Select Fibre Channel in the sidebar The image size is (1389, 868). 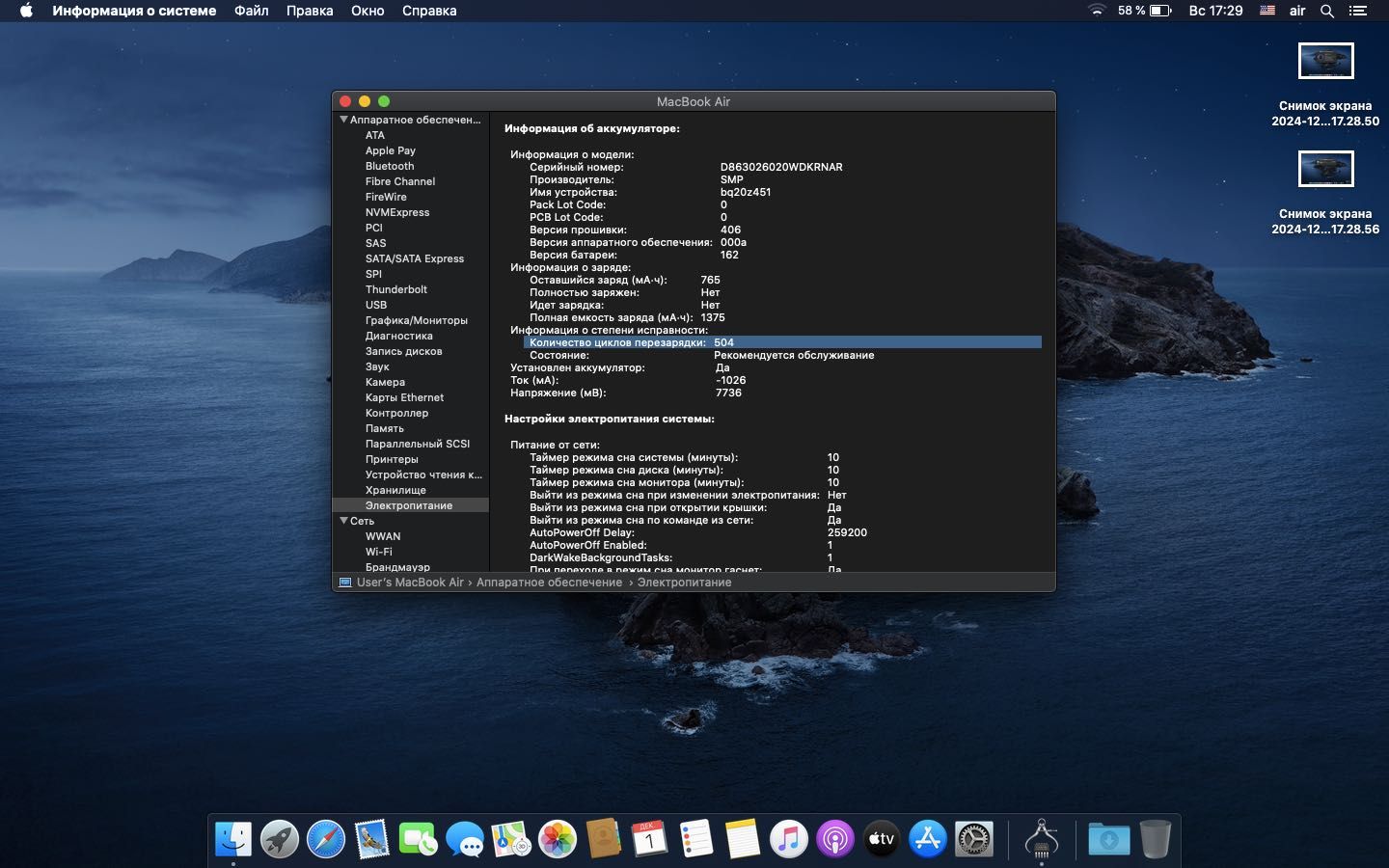tap(400, 181)
